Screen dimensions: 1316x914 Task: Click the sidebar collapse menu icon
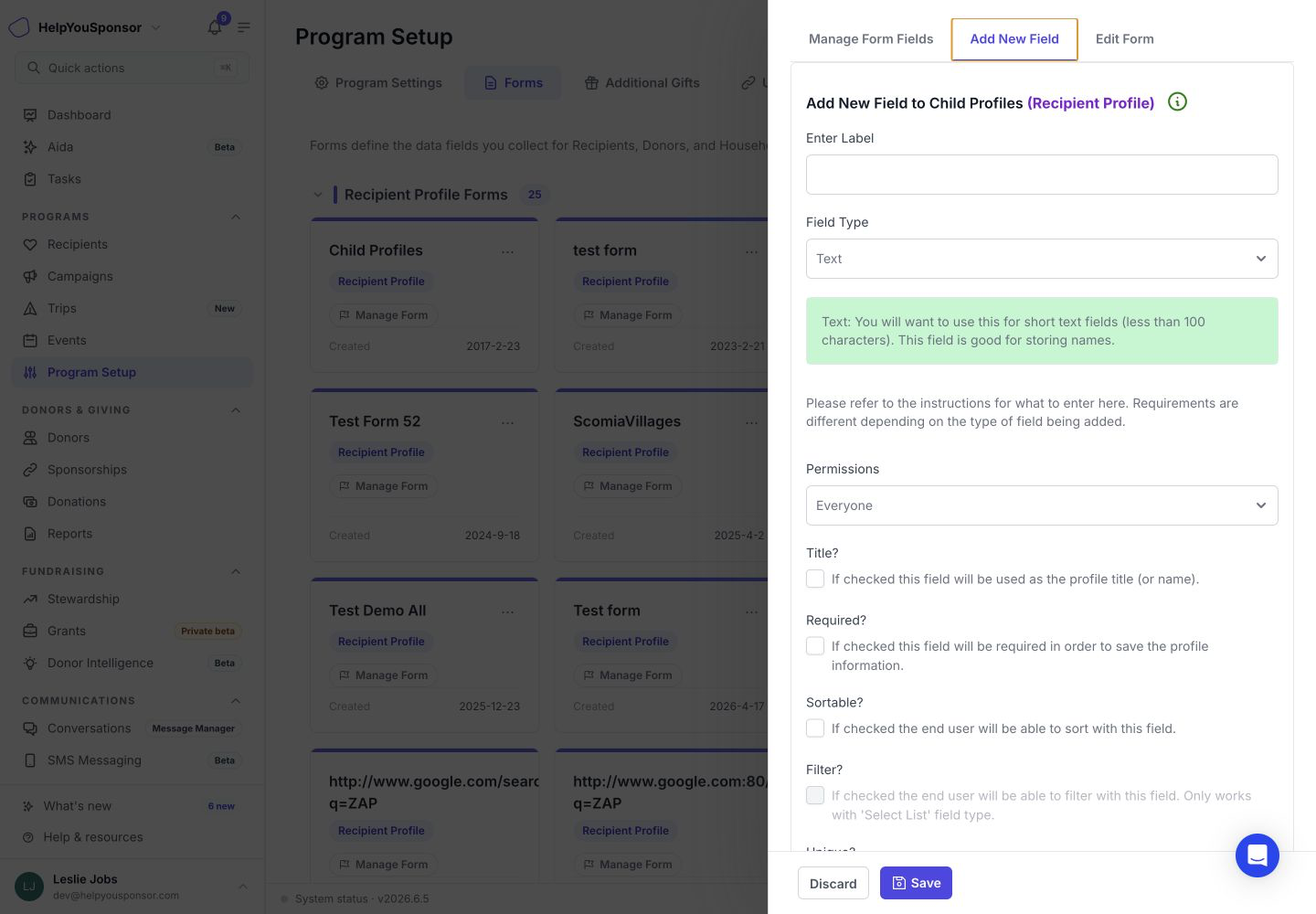coord(244,27)
